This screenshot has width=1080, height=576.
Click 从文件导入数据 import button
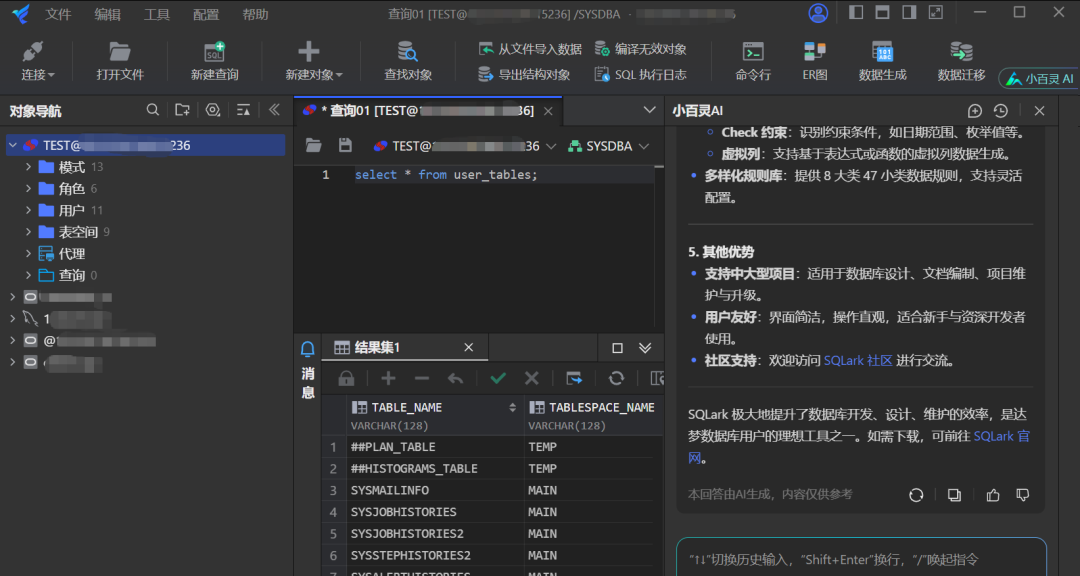click(x=530, y=49)
